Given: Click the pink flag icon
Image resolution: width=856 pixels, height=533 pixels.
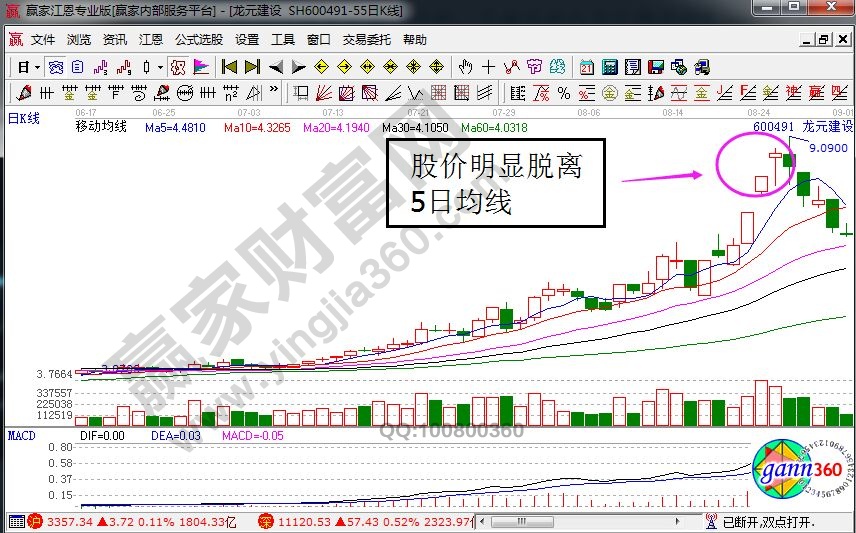Looking at the screenshot, I should click(202, 67).
